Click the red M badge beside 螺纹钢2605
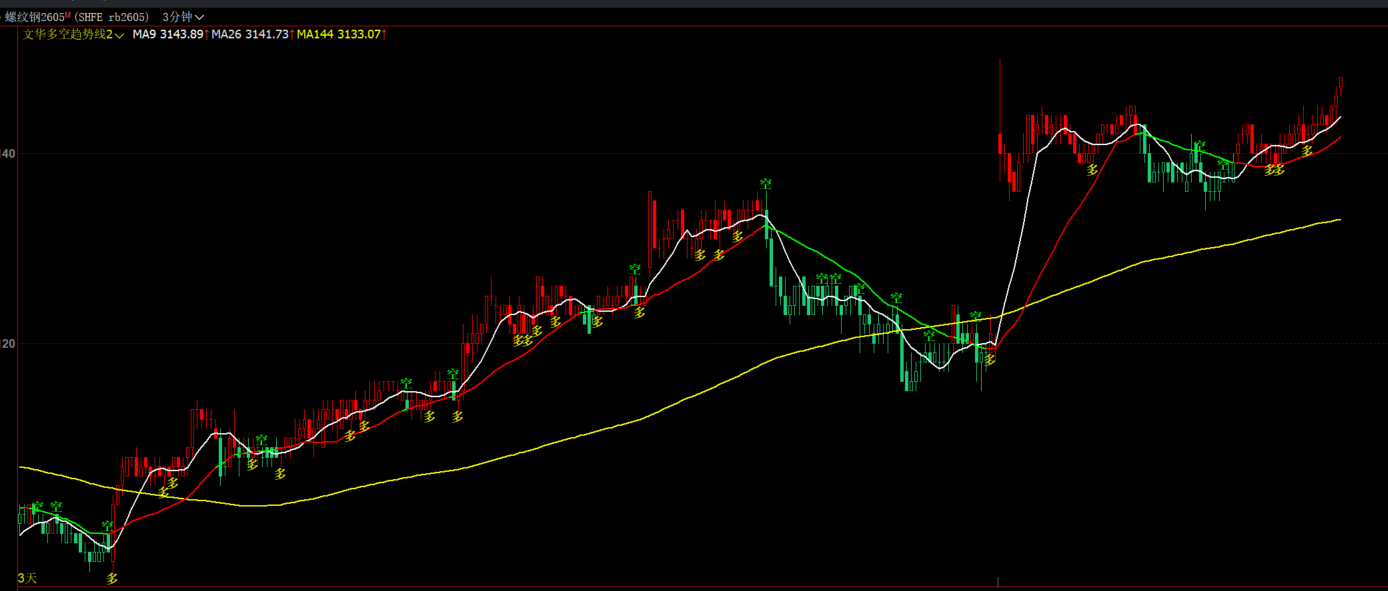The height and width of the screenshot is (591, 1388). pyautogui.click(x=68, y=15)
